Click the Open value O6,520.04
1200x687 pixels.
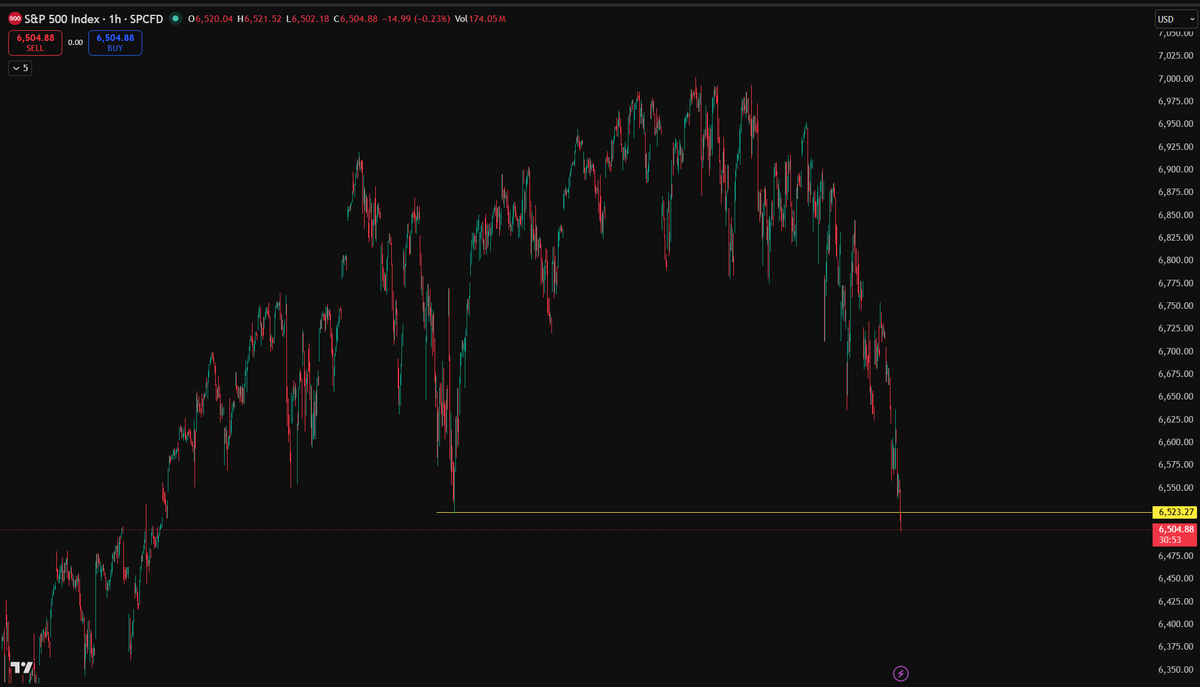(x=214, y=18)
